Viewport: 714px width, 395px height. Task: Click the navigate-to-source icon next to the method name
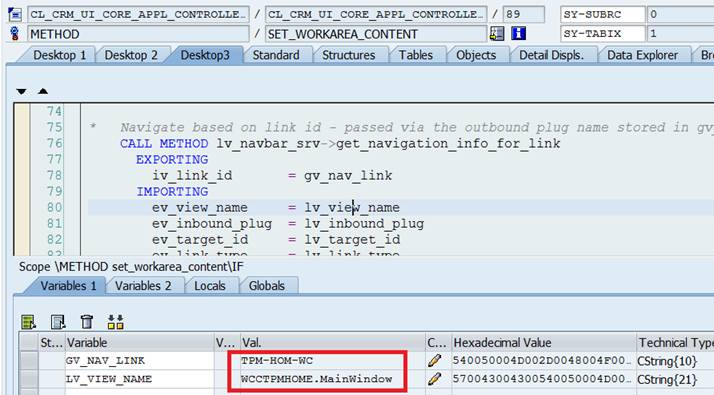point(497,33)
